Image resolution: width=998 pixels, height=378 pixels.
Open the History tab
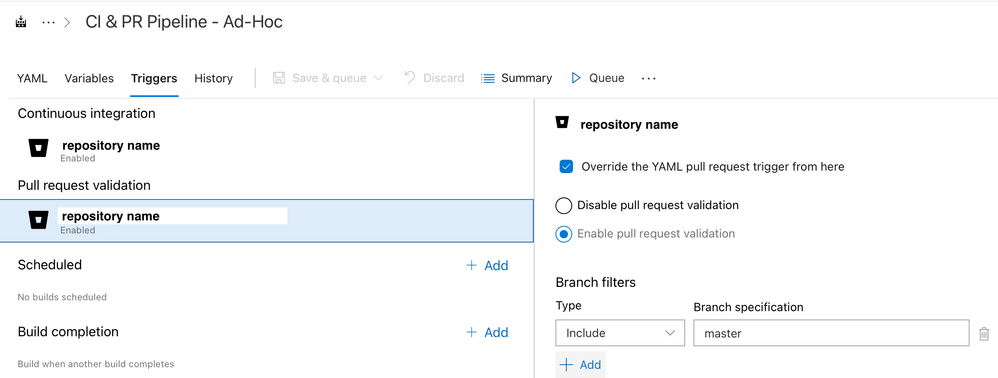[213, 78]
